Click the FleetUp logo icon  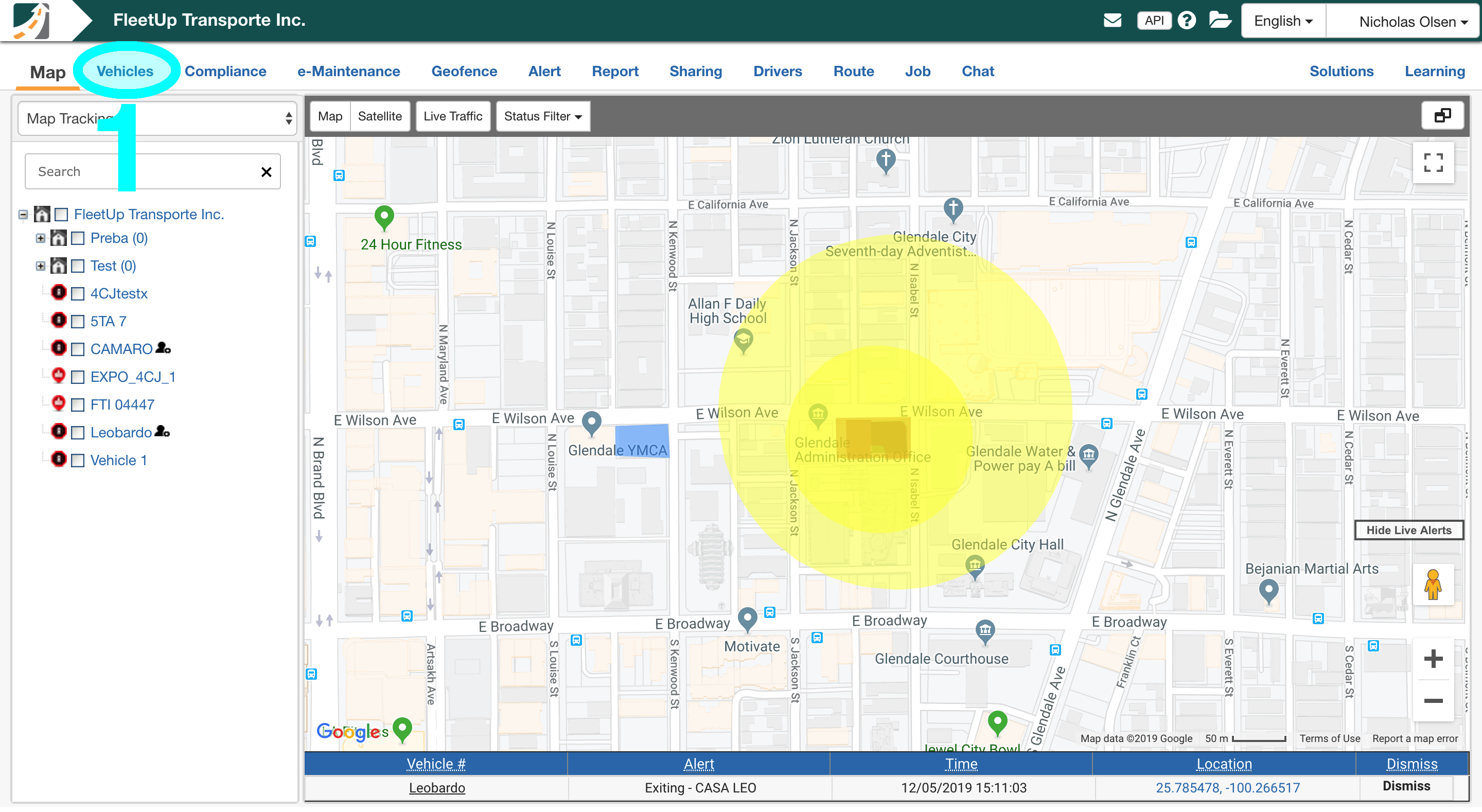[31, 21]
